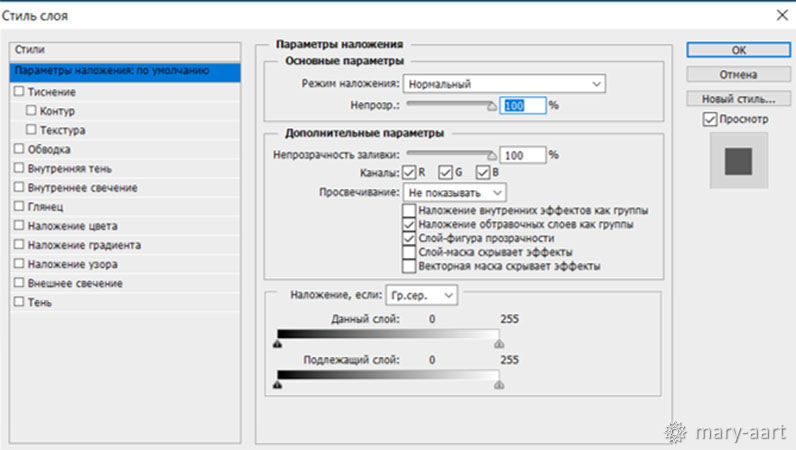Click the Новый стиль button

point(738,99)
